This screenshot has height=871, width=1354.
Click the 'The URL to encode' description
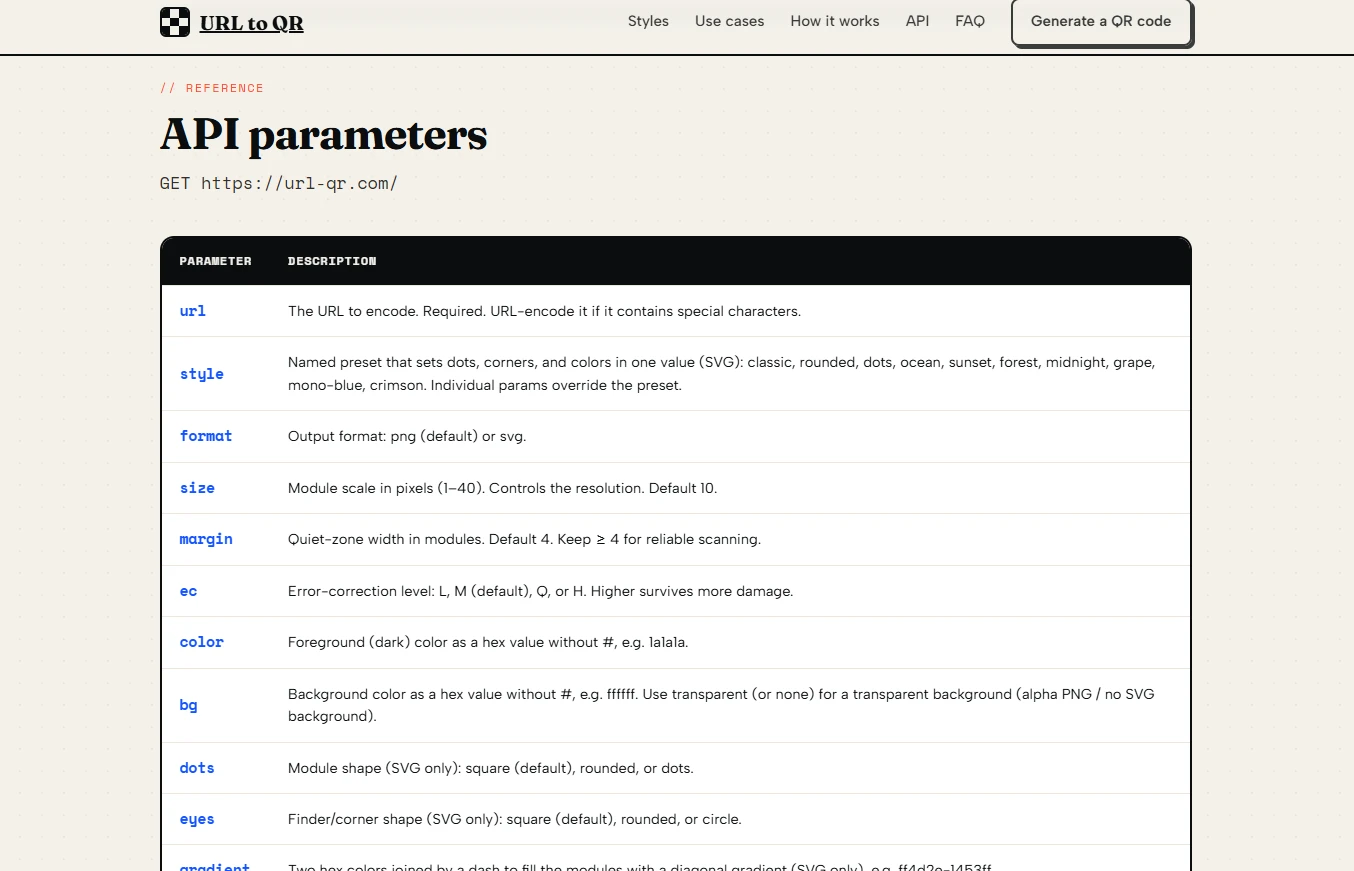(544, 311)
